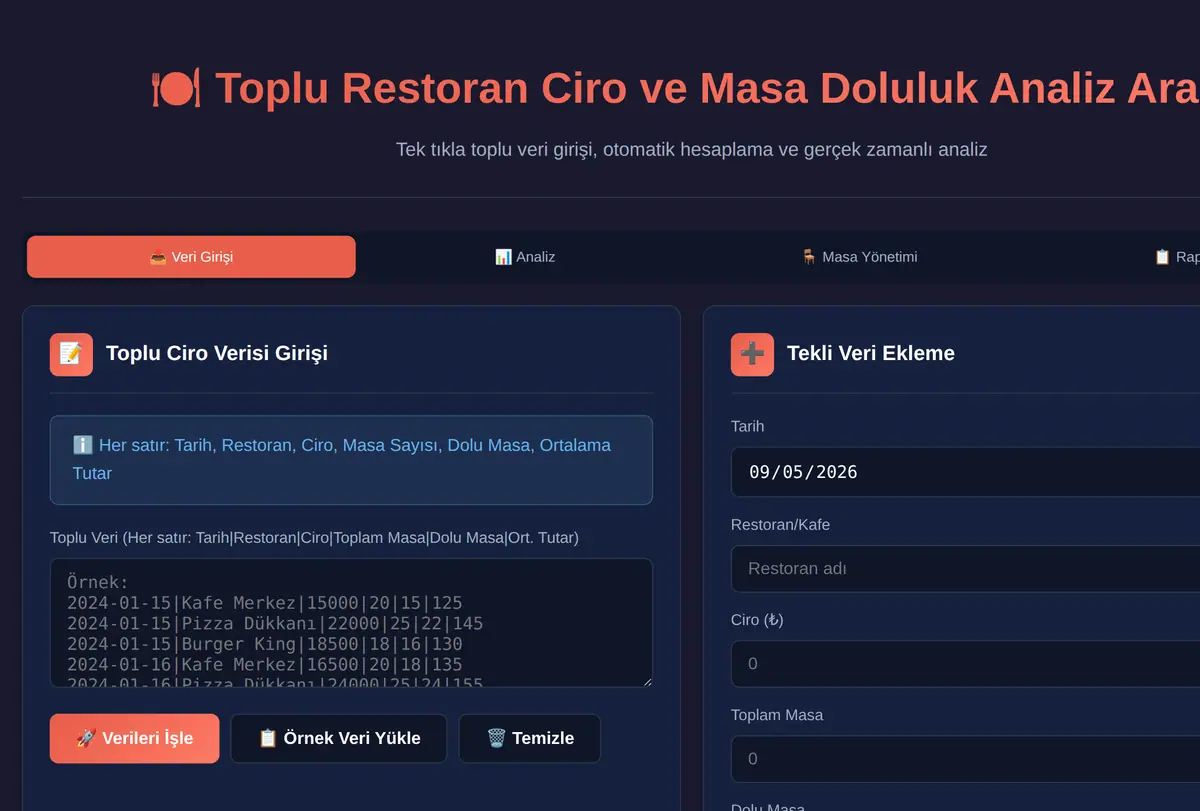This screenshot has width=1200, height=811.
Task: Click the Ciro (₺) input field
Action: coord(965,664)
